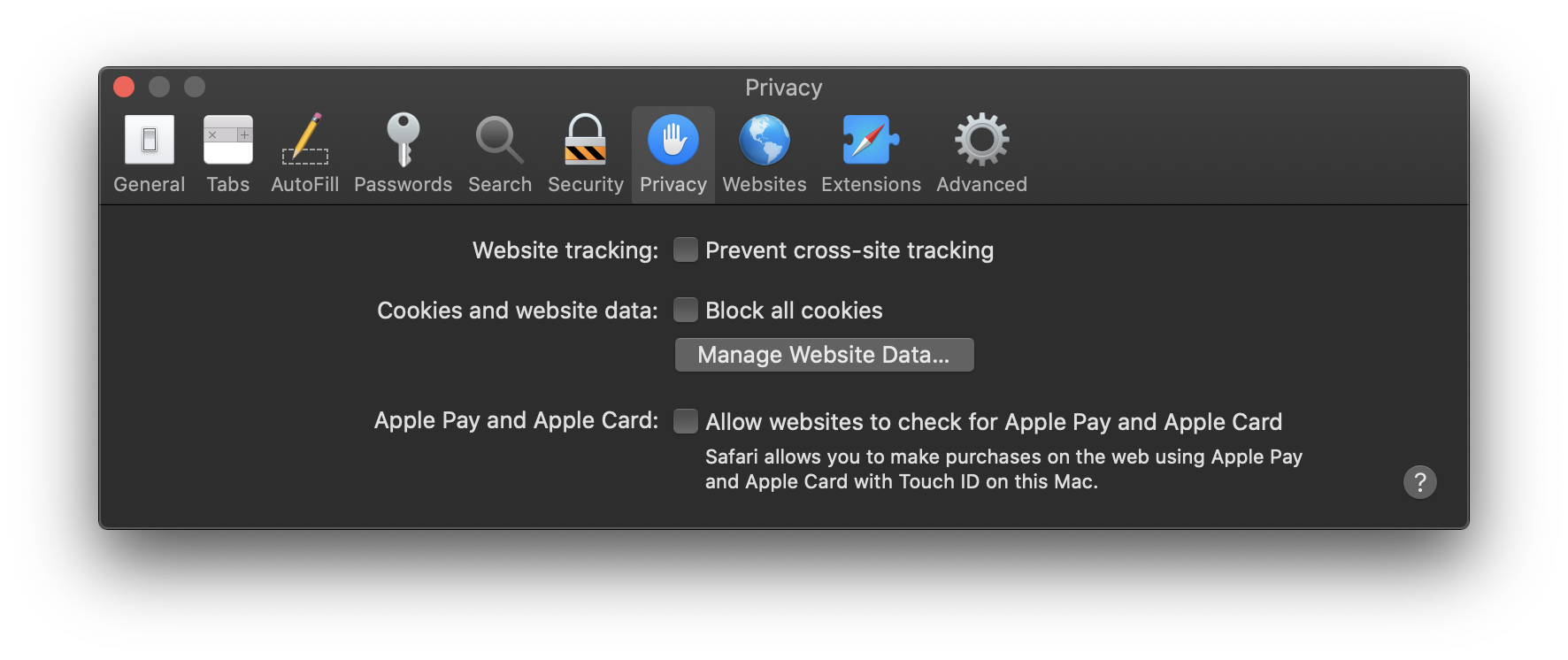Select the Search magnifier icon

tap(500, 140)
